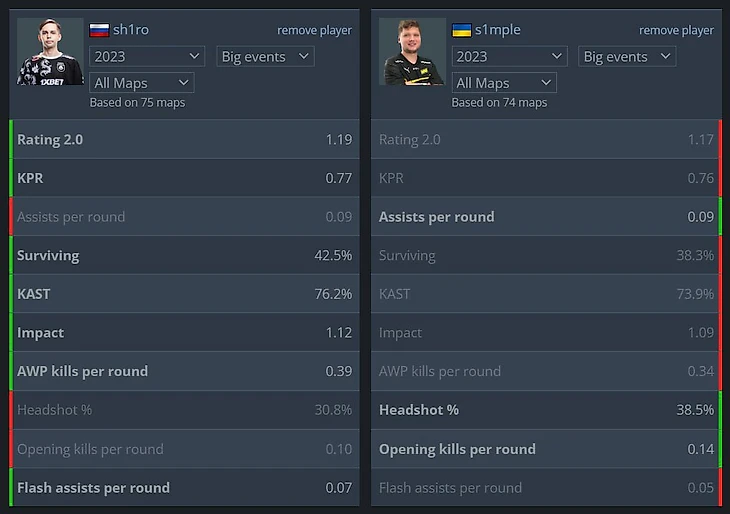Viewport: 730px width, 514px height.
Task: Open the s1mple player name link
Action: [x=498, y=30]
